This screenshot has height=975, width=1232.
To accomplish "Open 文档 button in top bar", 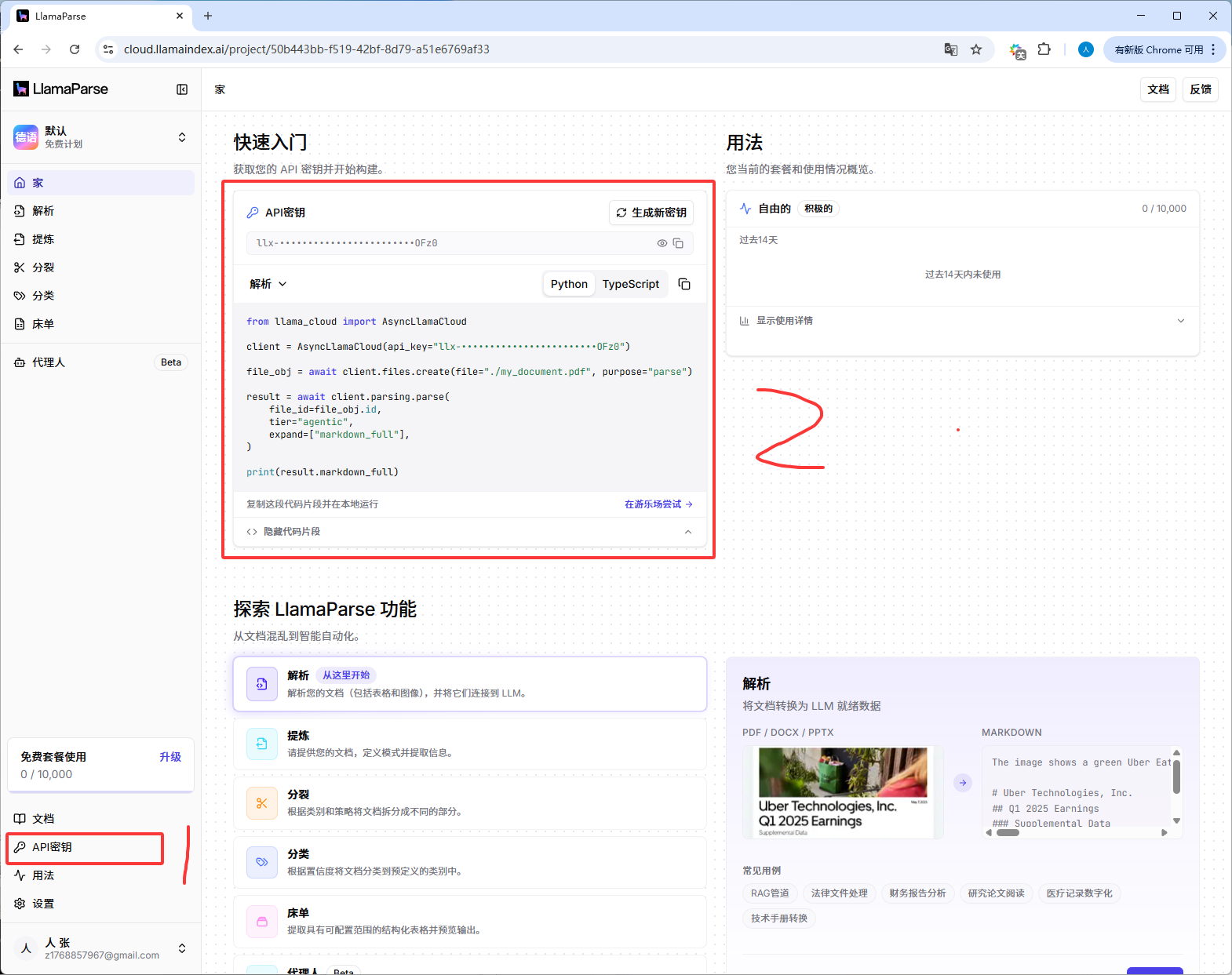I will (x=1158, y=89).
